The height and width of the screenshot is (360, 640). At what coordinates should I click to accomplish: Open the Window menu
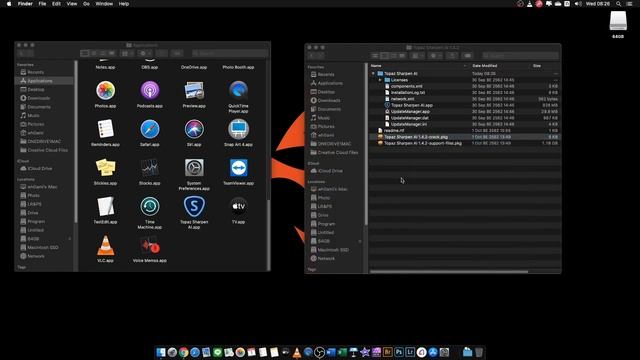pos(104,4)
